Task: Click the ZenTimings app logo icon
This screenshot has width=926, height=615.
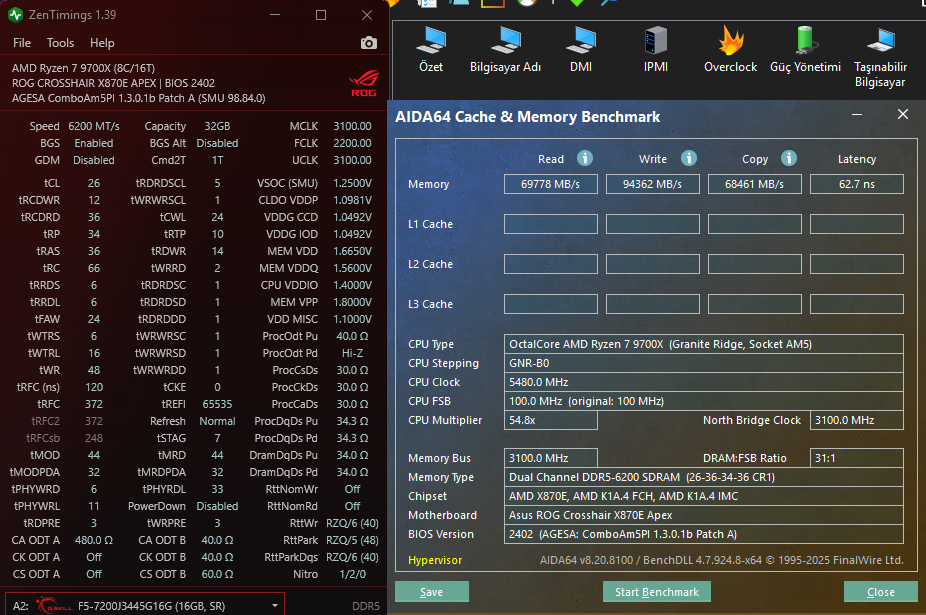Action: coord(15,15)
